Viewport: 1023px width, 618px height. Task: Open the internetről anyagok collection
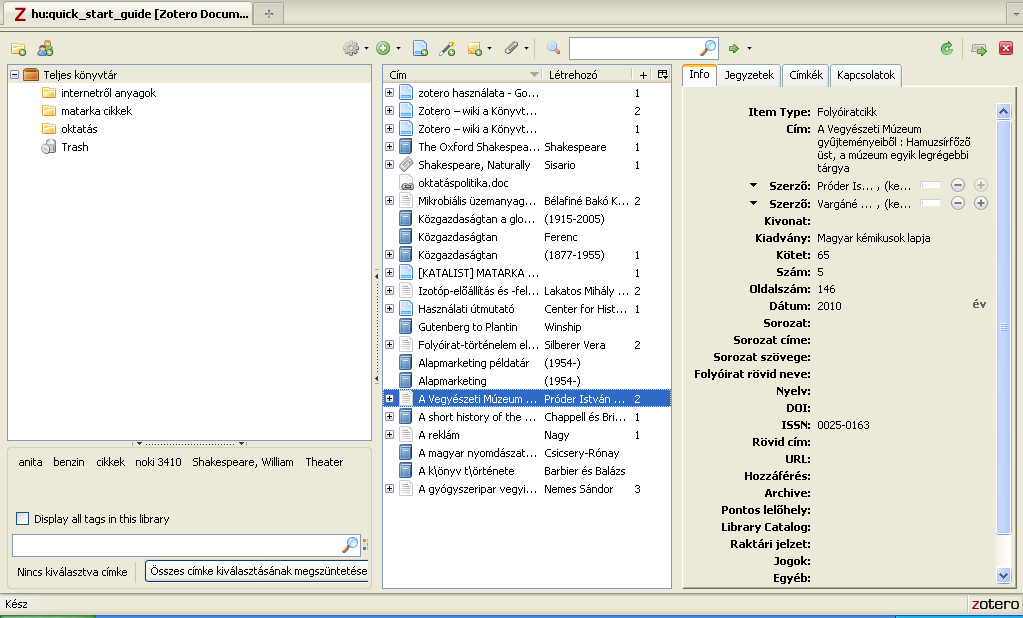pyautogui.click(x=108, y=93)
